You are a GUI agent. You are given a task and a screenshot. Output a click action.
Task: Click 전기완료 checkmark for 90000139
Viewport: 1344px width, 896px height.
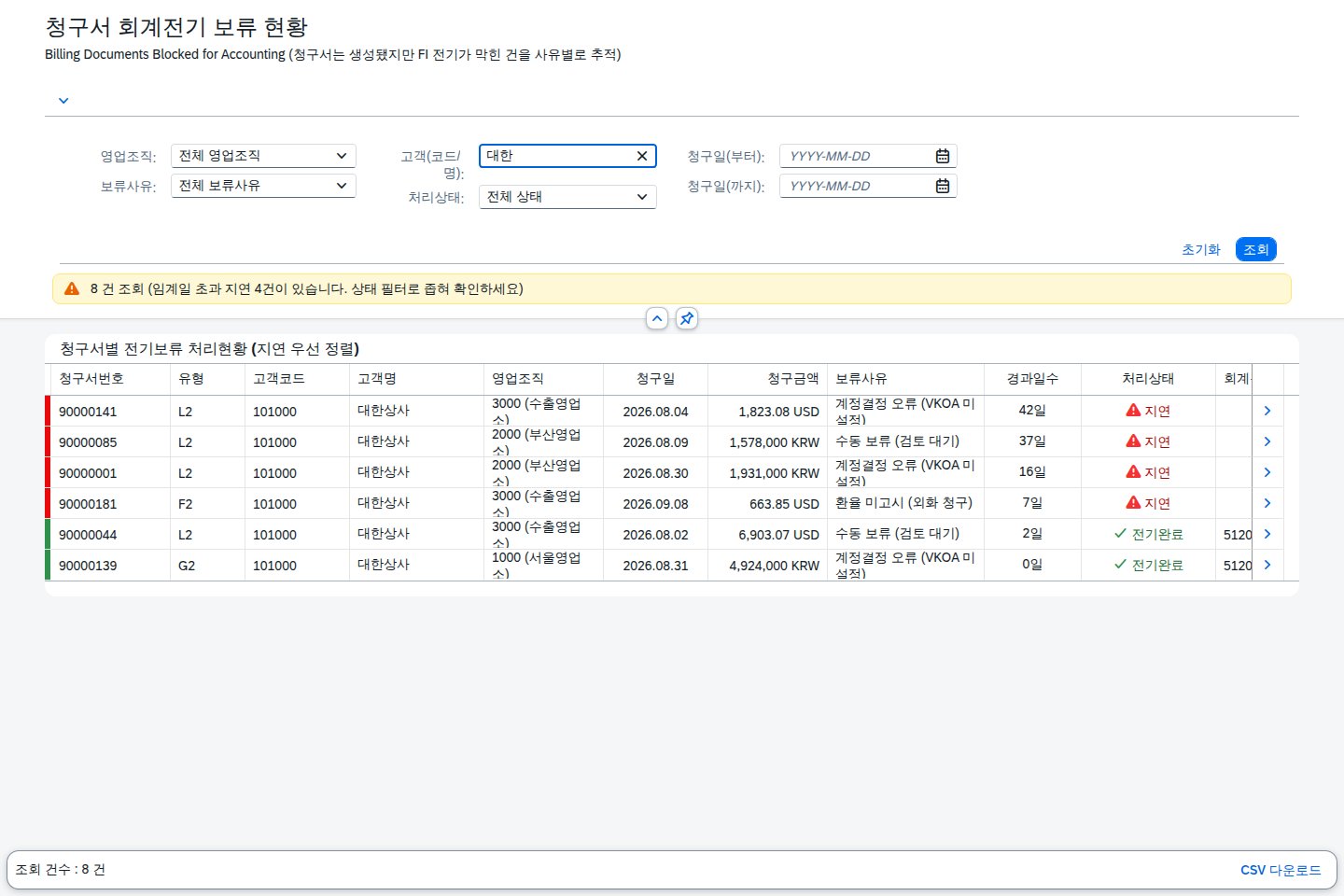(x=1120, y=565)
